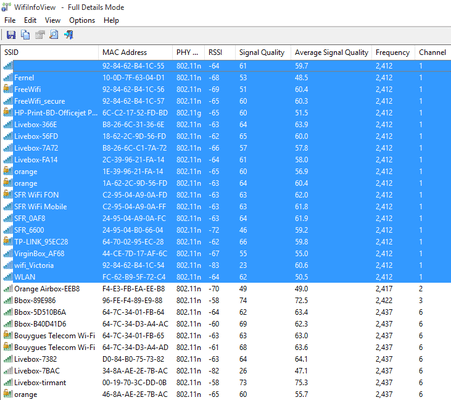The width and height of the screenshot is (451, 400).
Task: Click the 2,417 frequency value
Action: 384,289
